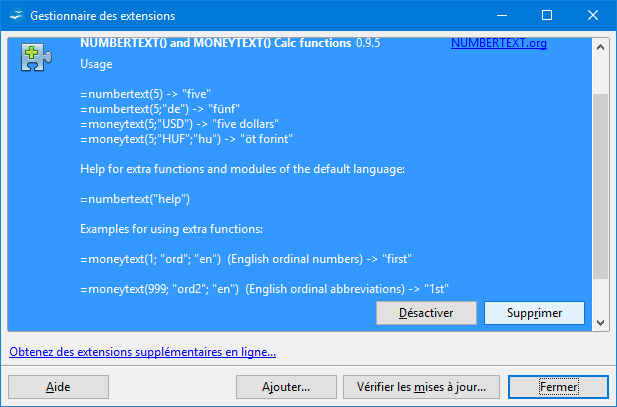Click line =moneytext(5;"USD") -> "five dollars"
This screenshot has width=617, height=407.
(x=179, y=124)
